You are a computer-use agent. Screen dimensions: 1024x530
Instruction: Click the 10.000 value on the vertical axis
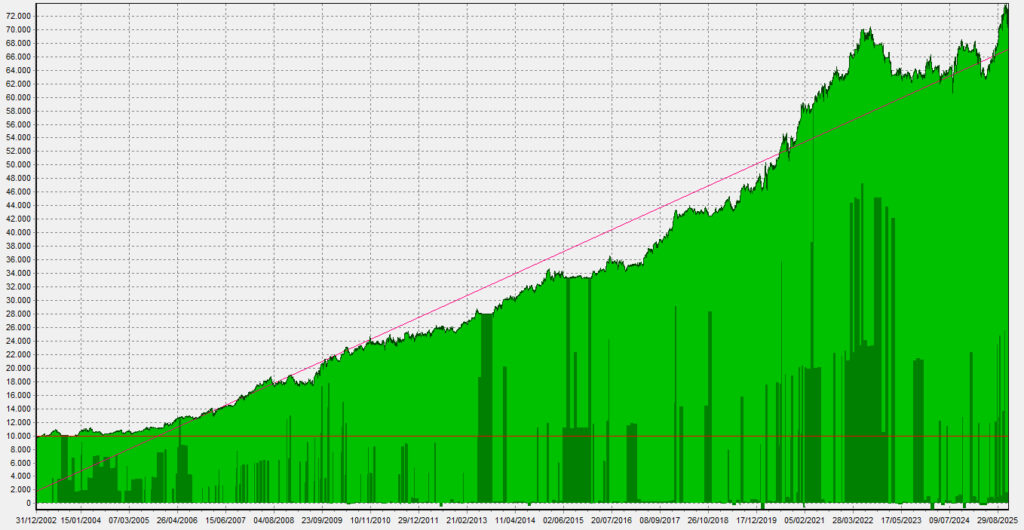tap(21, 435)
